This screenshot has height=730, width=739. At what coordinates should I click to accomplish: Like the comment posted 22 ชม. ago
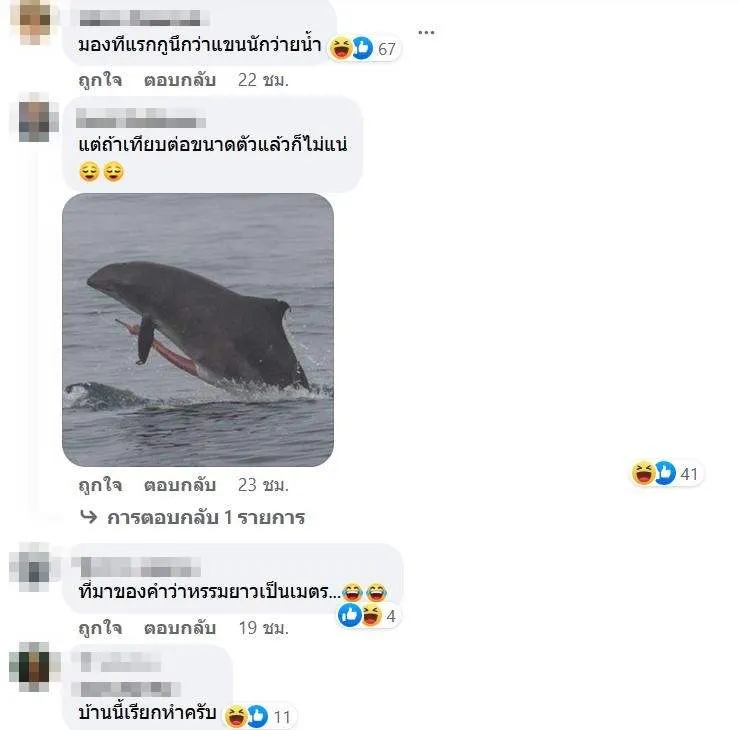100,80
